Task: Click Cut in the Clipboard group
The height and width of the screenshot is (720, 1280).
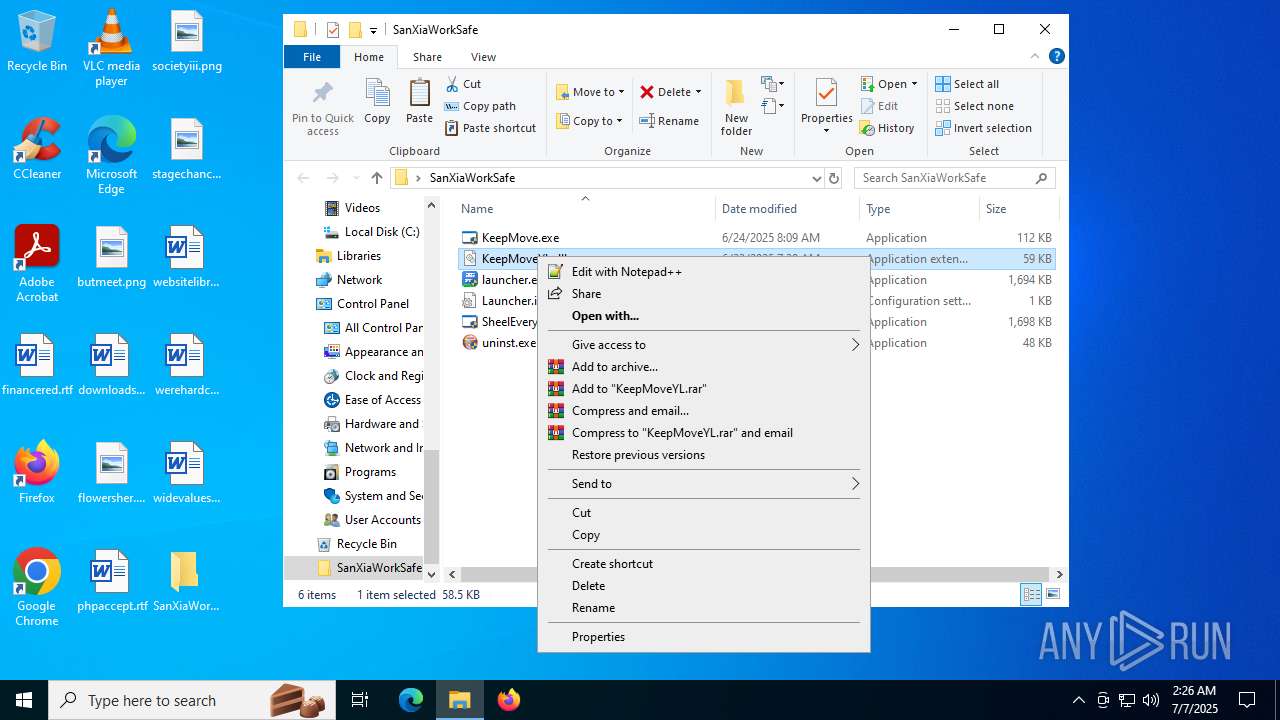Action: coord(463,84)
